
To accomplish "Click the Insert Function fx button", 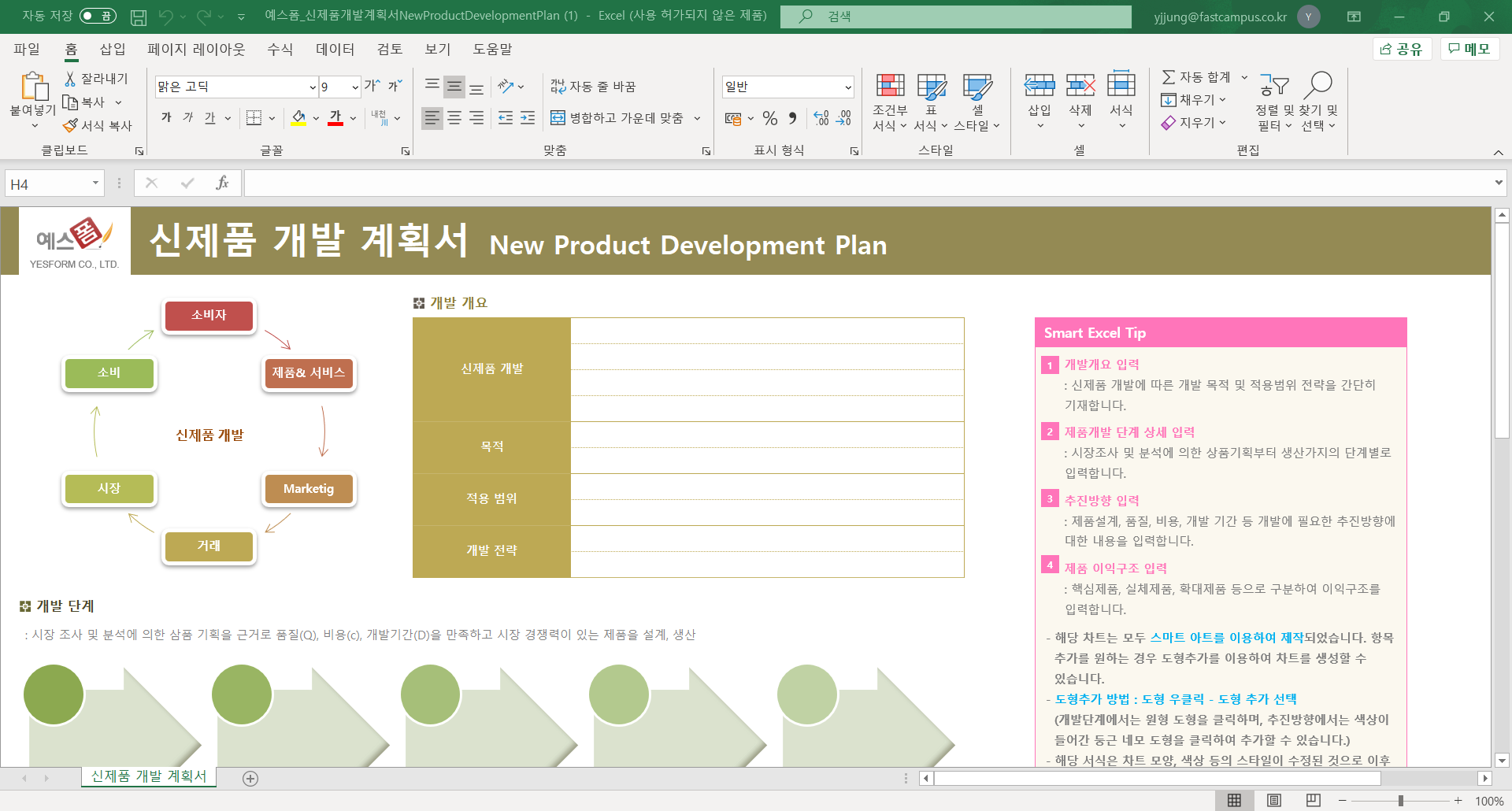I will click(222, 183).
